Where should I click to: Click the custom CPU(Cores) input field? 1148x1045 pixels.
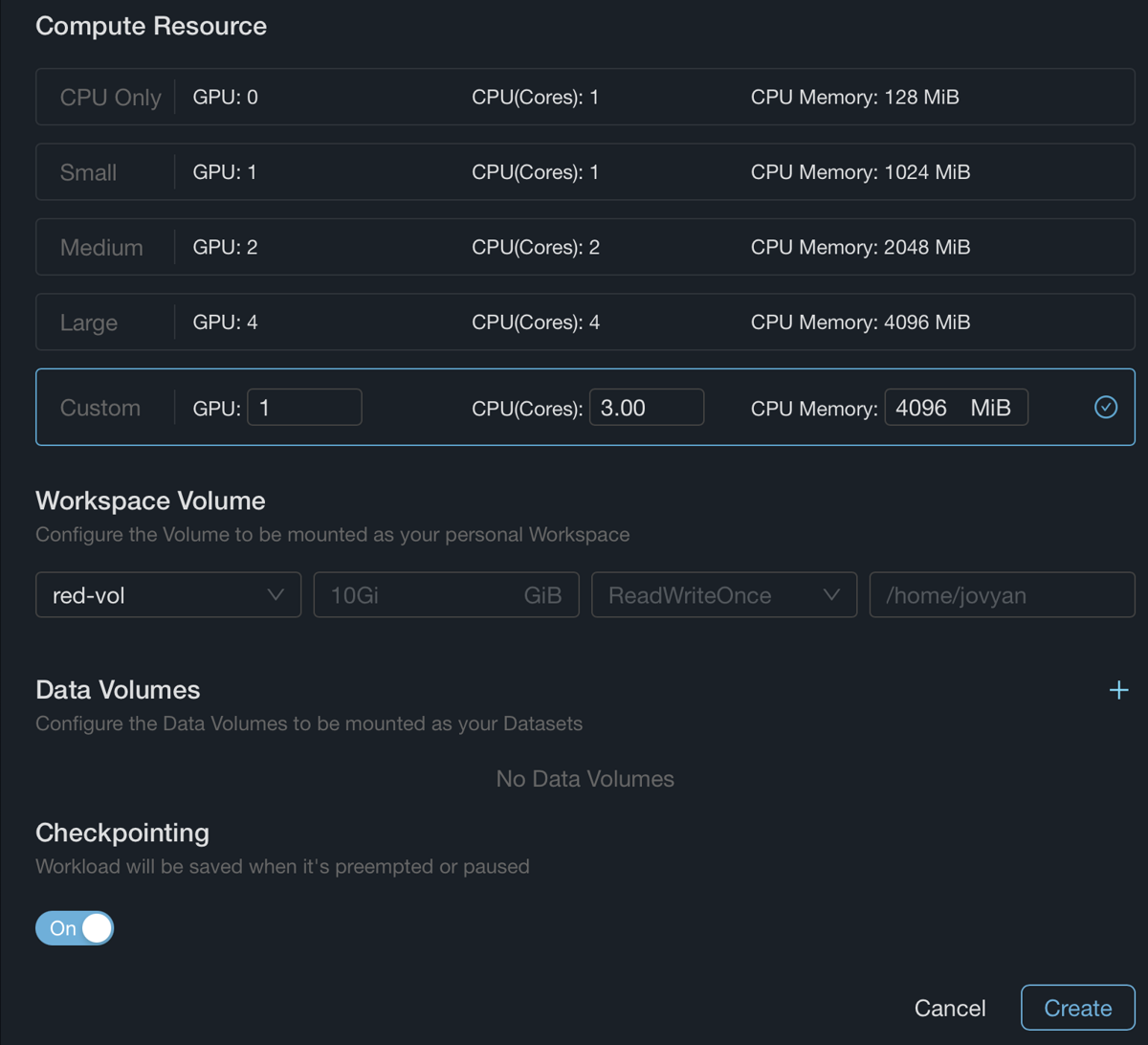tap(646, 408)
